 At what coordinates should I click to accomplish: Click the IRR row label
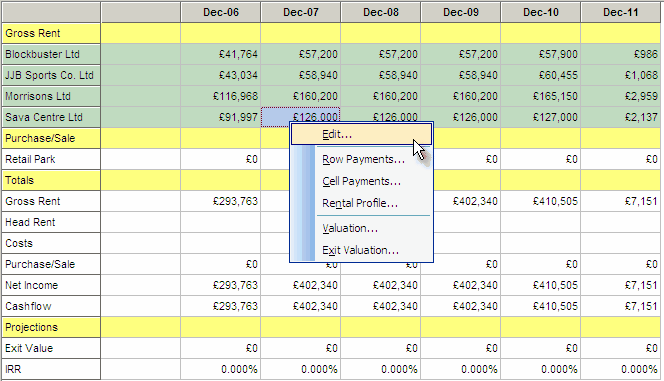click(x=51, y=369)
